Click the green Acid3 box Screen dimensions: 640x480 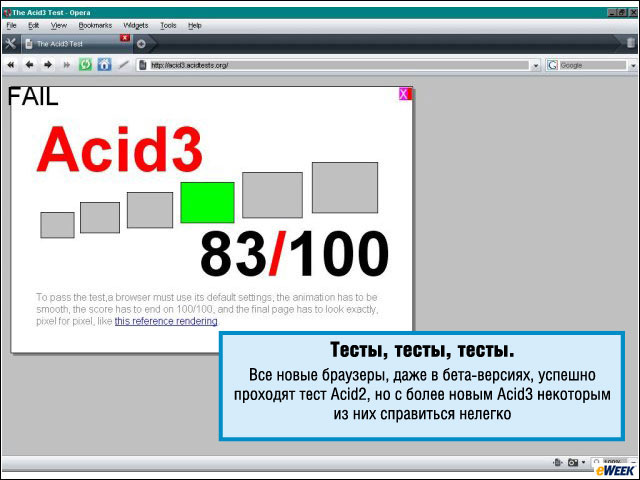(x=207, y=202)
